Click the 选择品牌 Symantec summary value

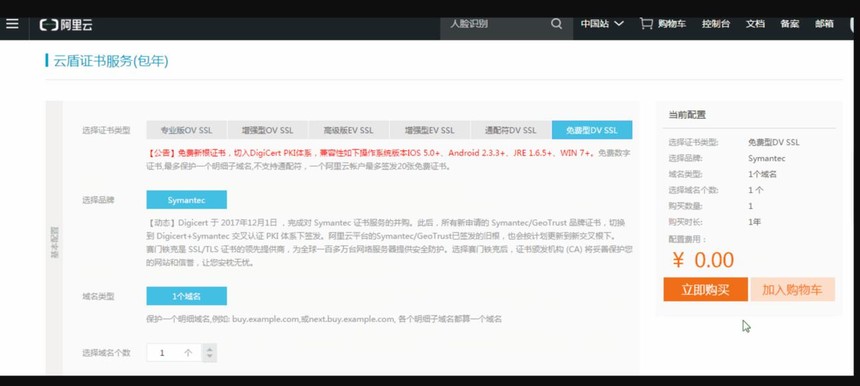coord(767,158)
